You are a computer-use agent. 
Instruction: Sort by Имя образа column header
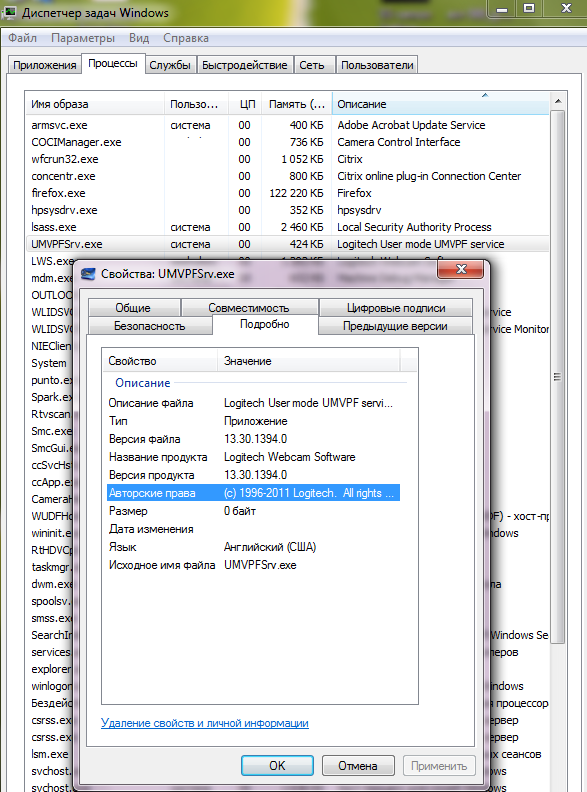pyautogui.click(x=95, y=104)
